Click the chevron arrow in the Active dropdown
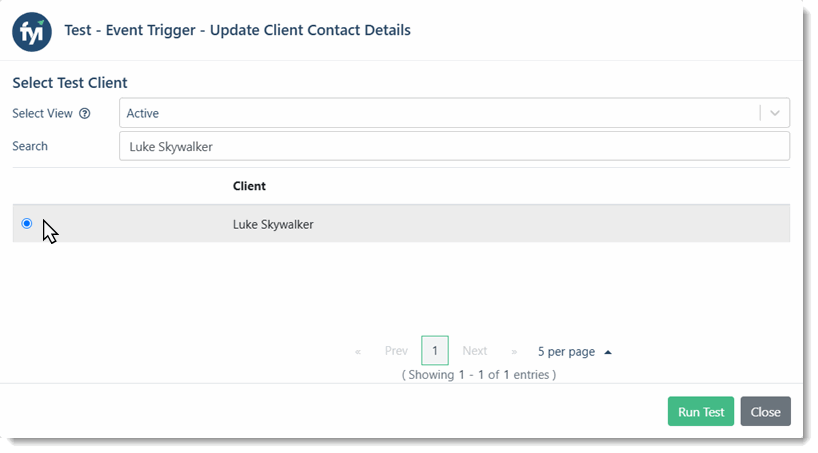Screen dimensions: 818x453 775,113
